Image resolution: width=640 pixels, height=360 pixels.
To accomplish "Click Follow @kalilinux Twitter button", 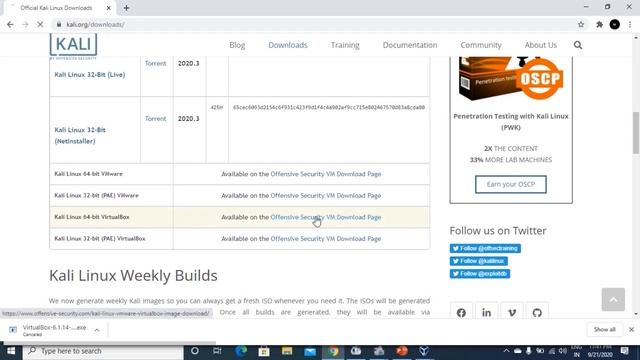I will pyautogui.click(x=479, y=261).
